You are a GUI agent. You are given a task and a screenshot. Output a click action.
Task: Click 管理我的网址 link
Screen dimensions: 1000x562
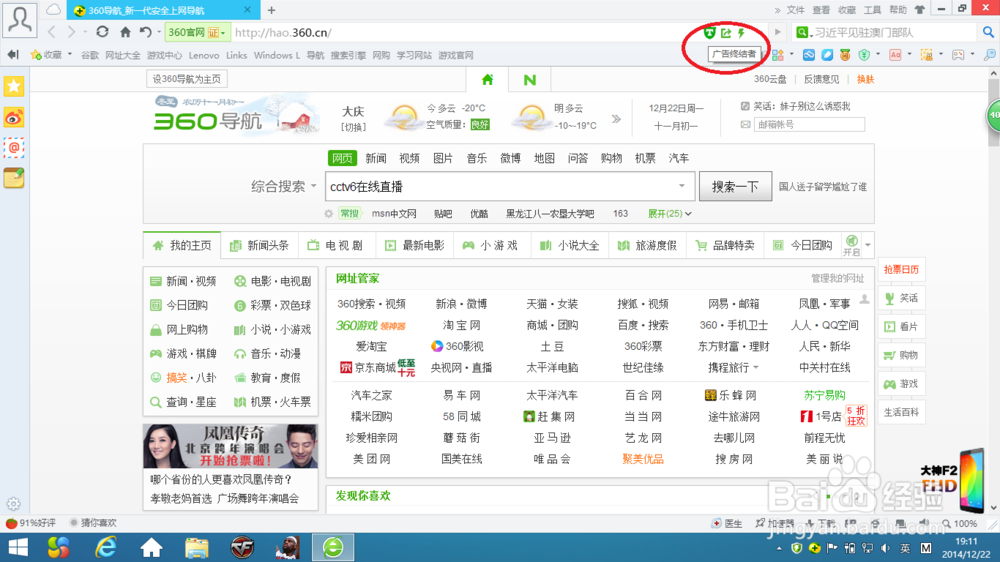click(837, 278)
